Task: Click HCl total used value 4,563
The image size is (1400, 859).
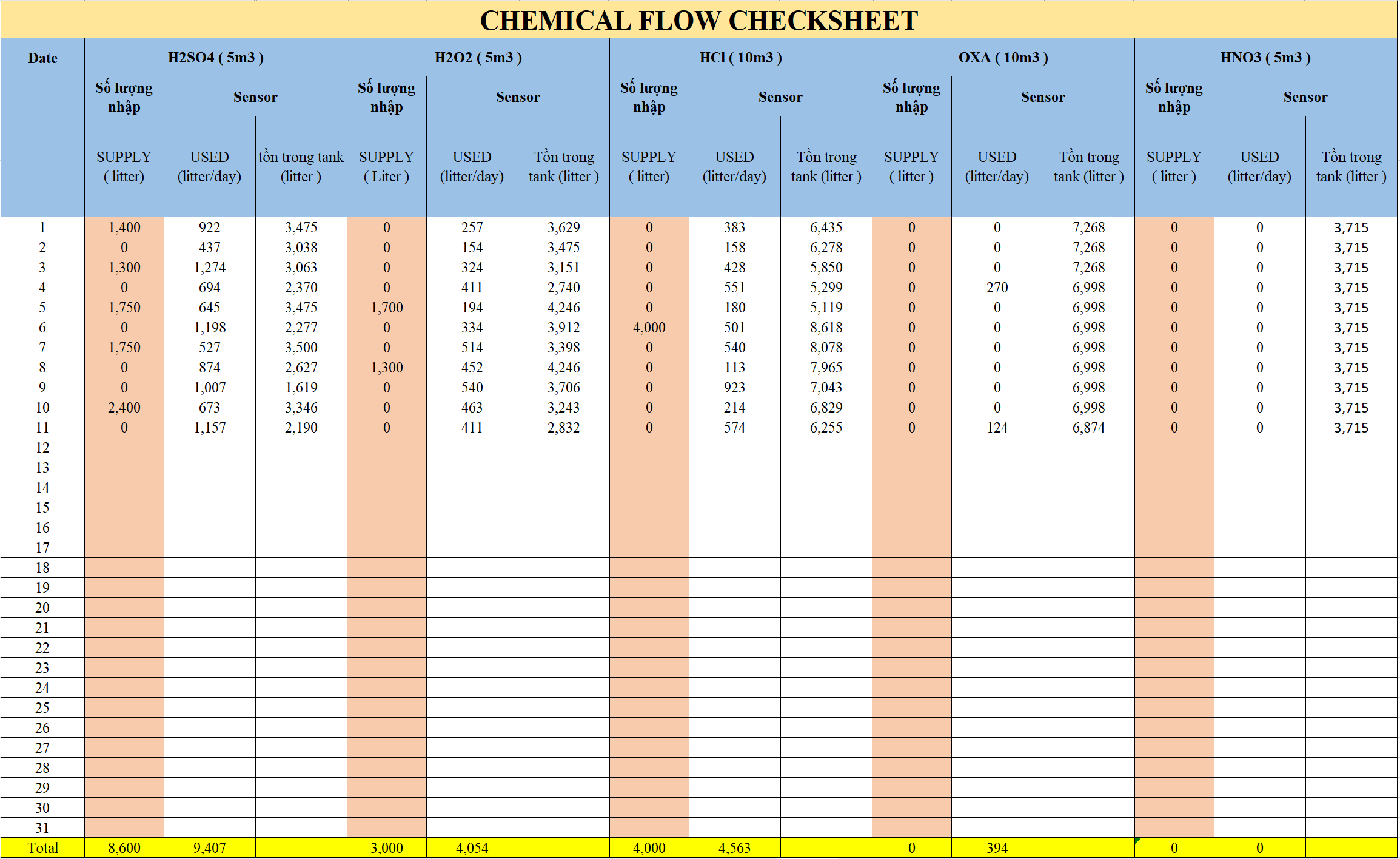Action: [x=734, y=848]
